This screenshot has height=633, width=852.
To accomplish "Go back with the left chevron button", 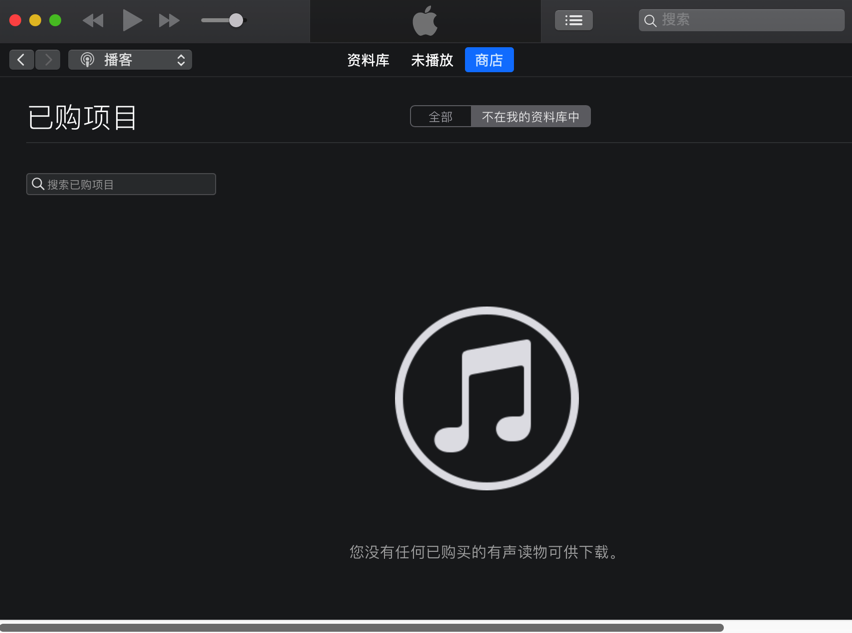I will 21,60.
